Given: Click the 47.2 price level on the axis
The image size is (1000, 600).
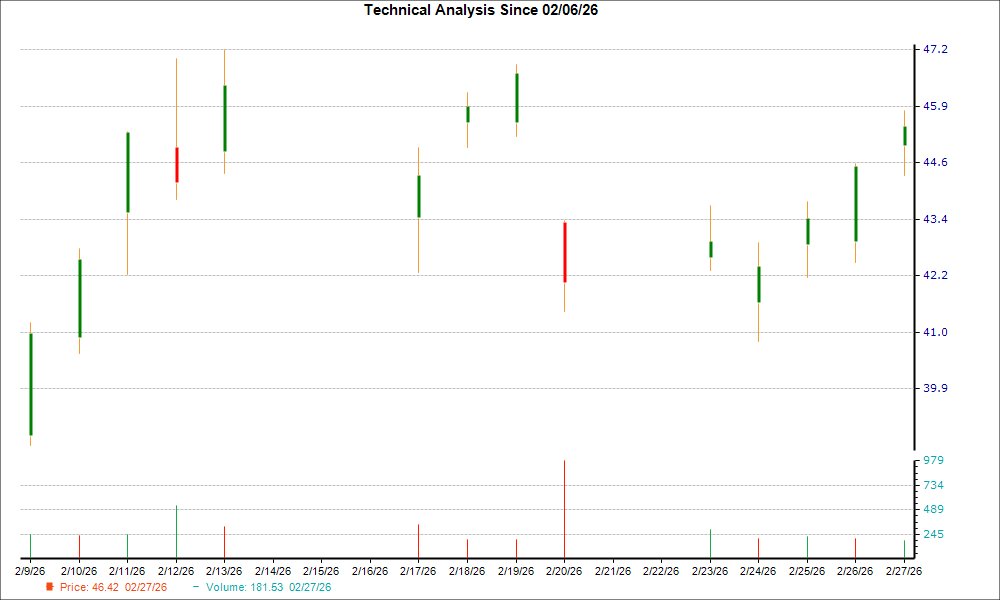Looking at the screenshot, I should click(934, 46).
